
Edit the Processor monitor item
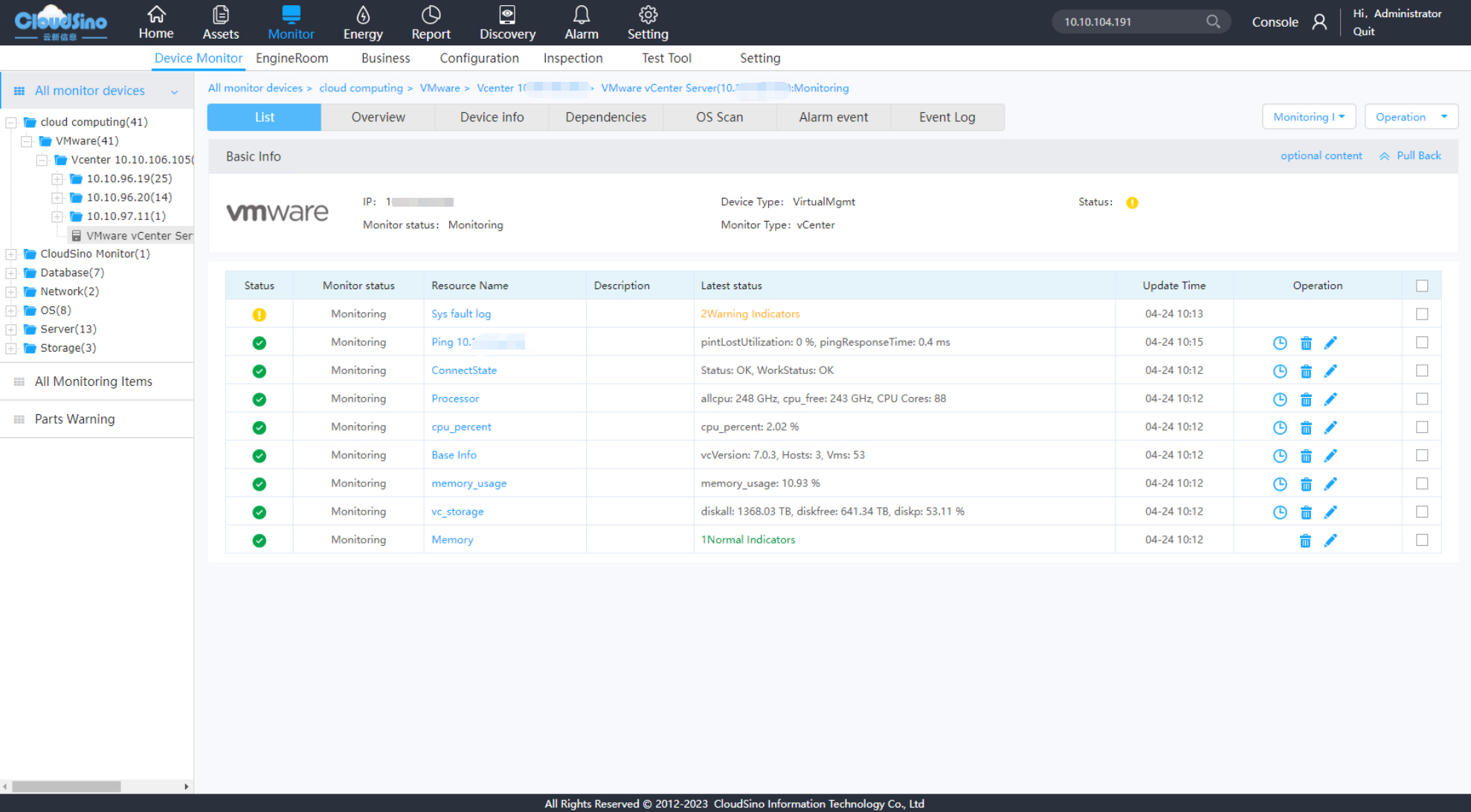pos(1330,399)
